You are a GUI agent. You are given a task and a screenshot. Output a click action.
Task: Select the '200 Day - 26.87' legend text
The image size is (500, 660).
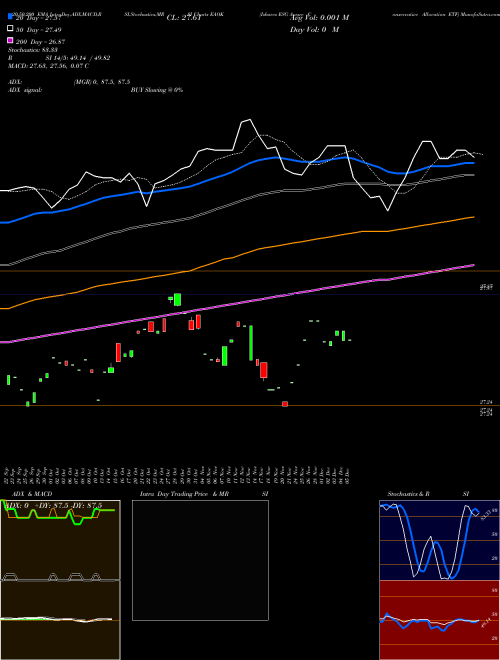click(40, 42)
